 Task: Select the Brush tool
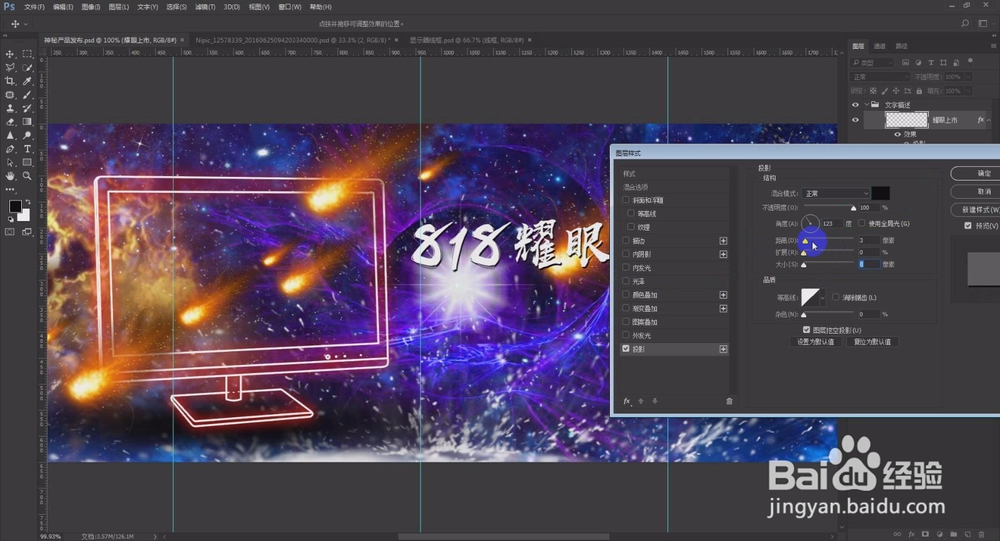[27, 94]
